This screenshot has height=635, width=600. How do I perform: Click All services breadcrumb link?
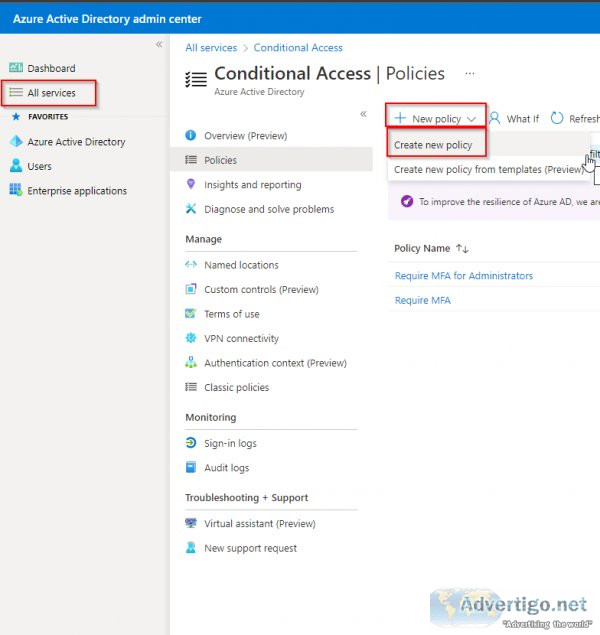point(211,48)
